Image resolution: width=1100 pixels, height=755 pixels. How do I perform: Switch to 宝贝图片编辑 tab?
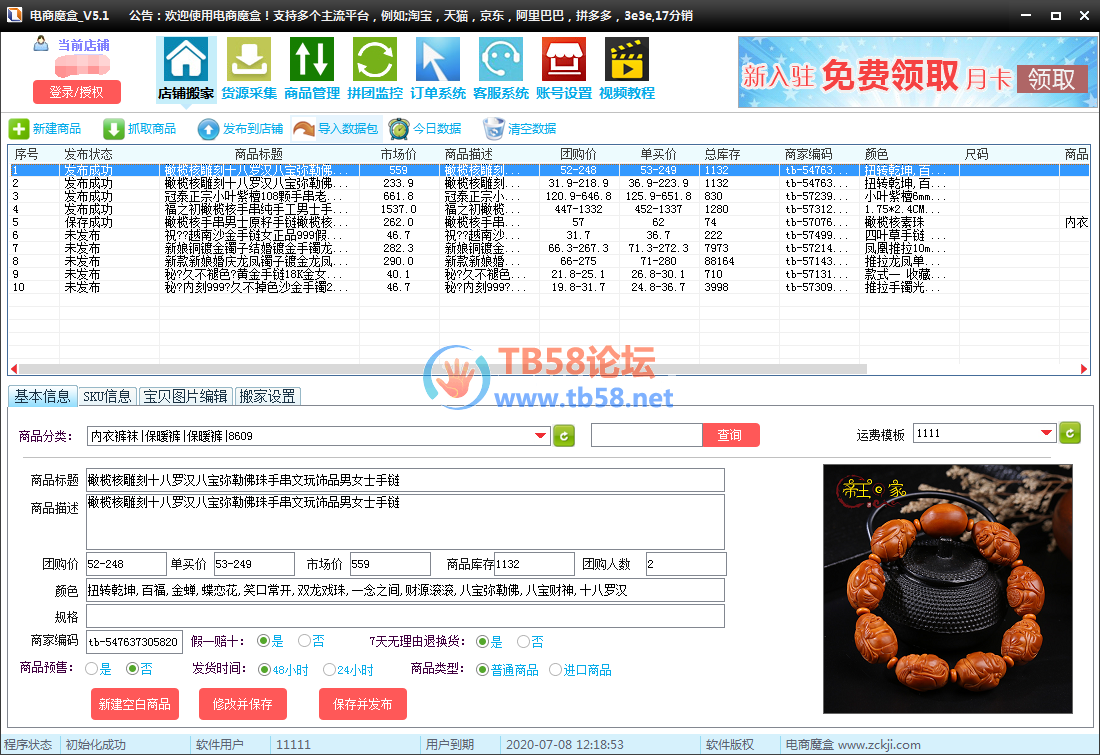pyautogui.click(x=185, y=396)
